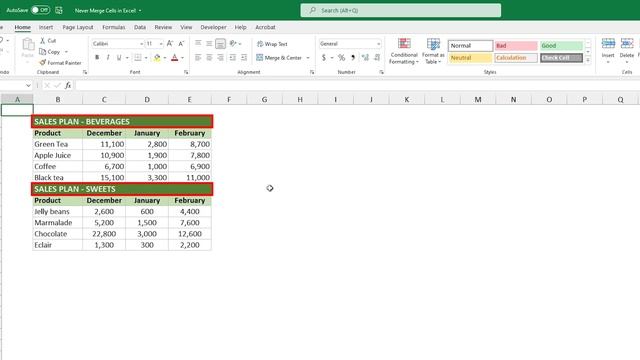Open the Page Layout tab

(x=78, y=27)
